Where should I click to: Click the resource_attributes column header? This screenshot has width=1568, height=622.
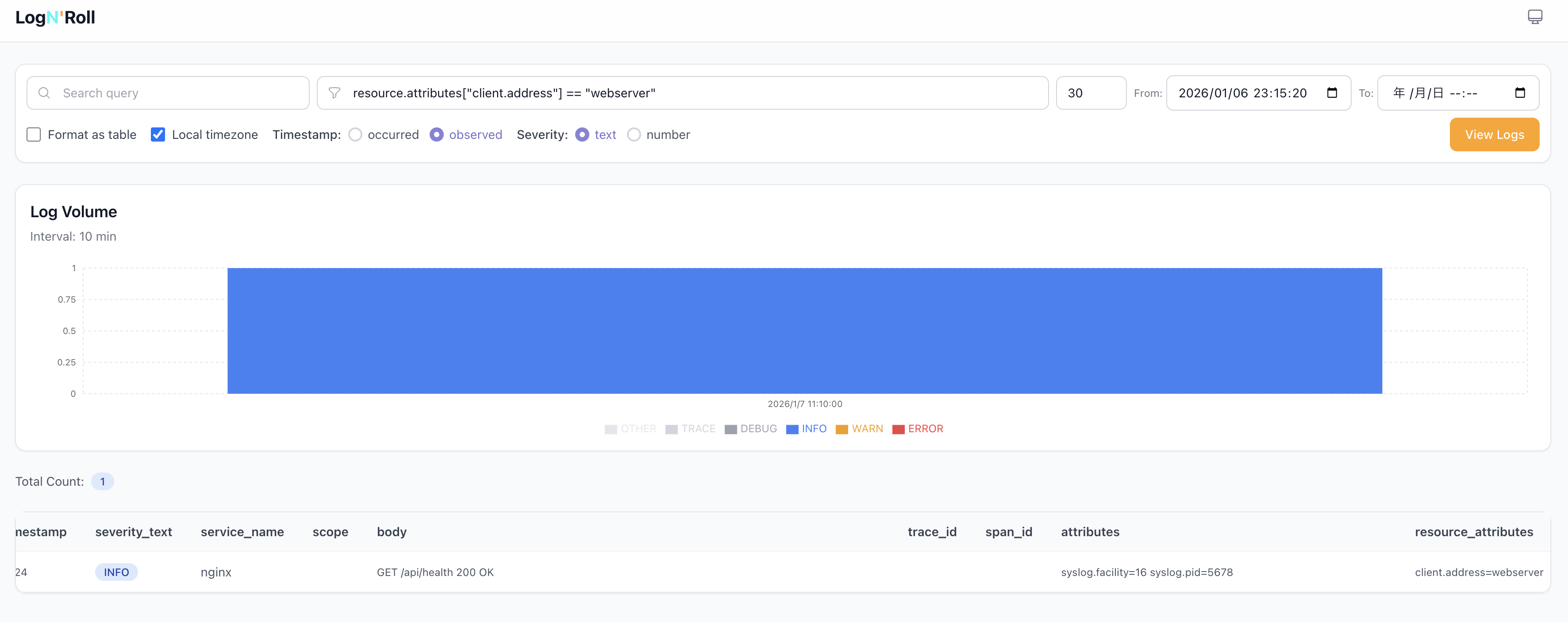(x=1474, y=532)
